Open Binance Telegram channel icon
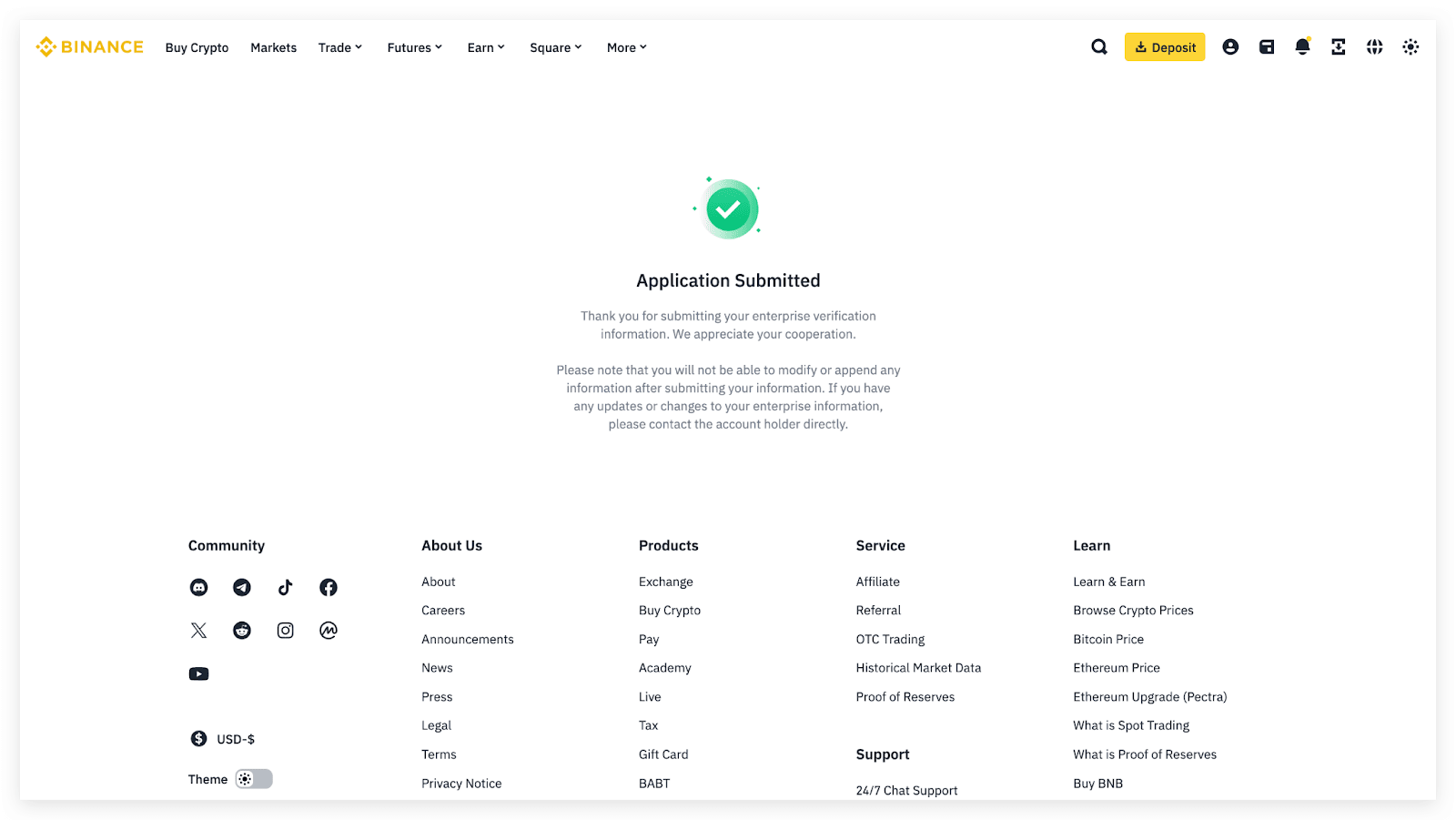 pos(242,588)
